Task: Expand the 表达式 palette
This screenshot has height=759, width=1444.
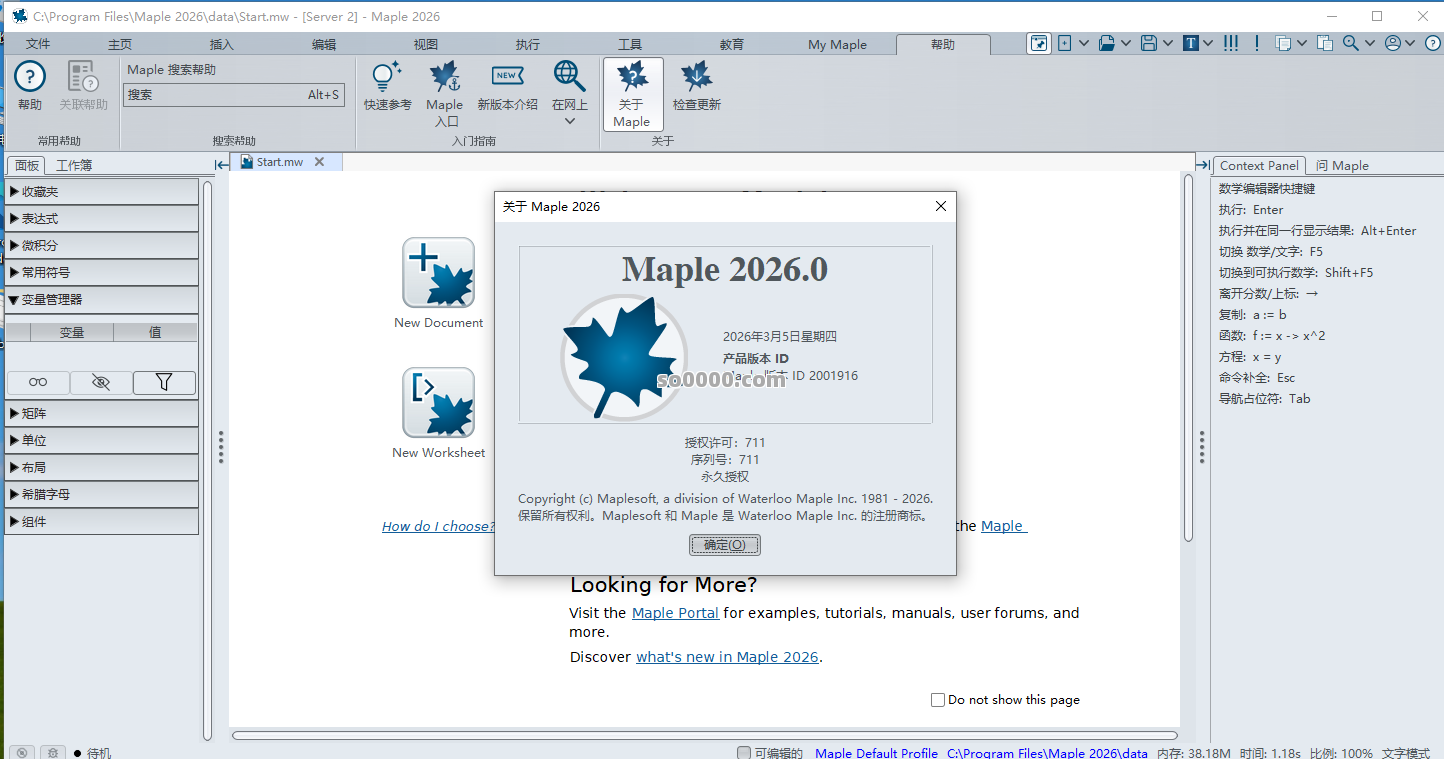Action: [102, 218]
